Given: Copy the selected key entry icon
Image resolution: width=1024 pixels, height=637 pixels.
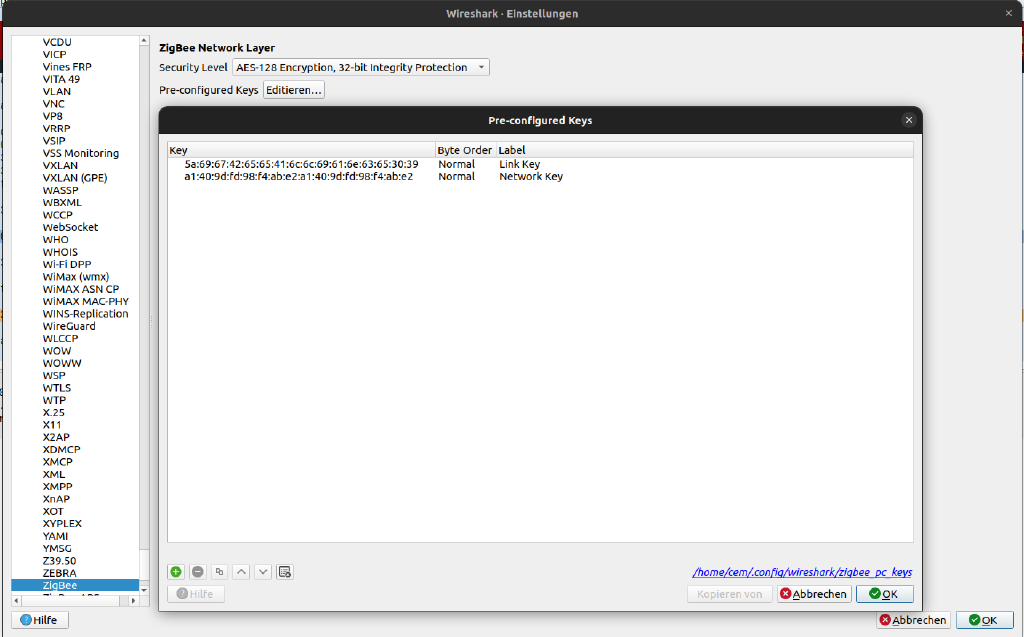Looking at the screenshot, I should (x=219, y=572).
